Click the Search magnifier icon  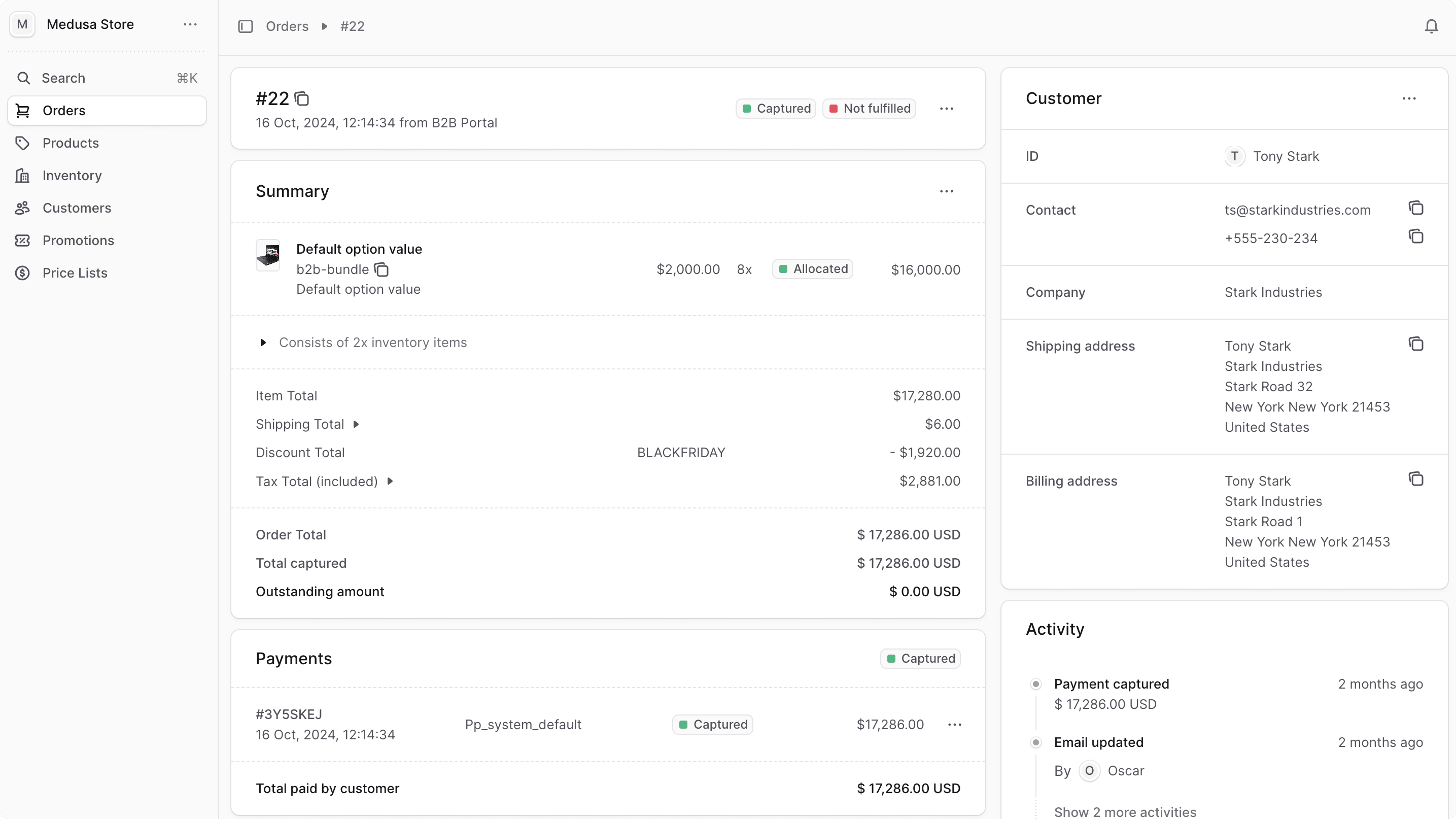click(x=23, y=78)
